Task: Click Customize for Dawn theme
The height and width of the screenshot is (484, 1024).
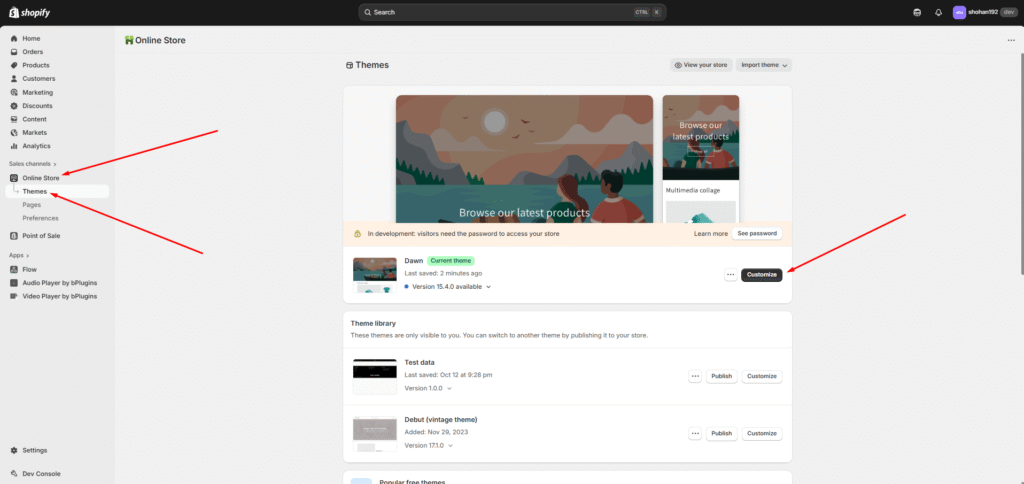Action: click(761, 274)
